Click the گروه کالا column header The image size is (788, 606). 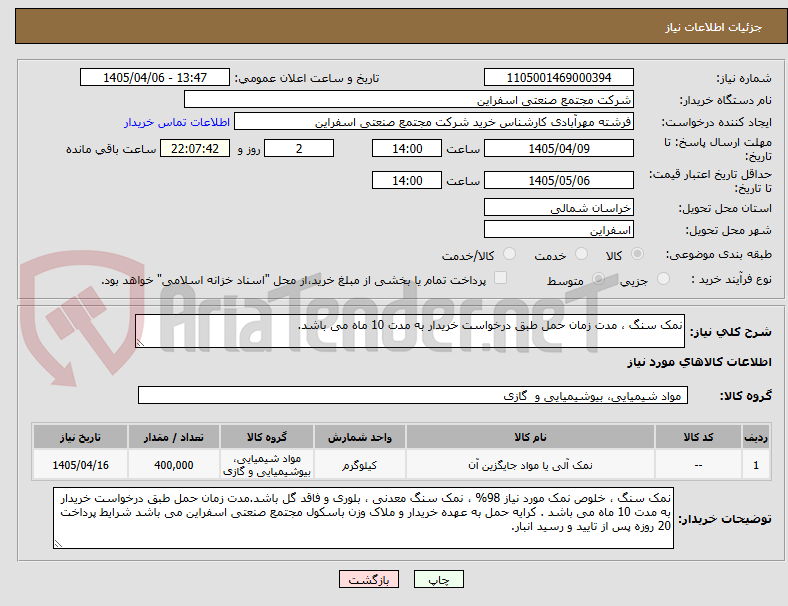click(267, 437)
